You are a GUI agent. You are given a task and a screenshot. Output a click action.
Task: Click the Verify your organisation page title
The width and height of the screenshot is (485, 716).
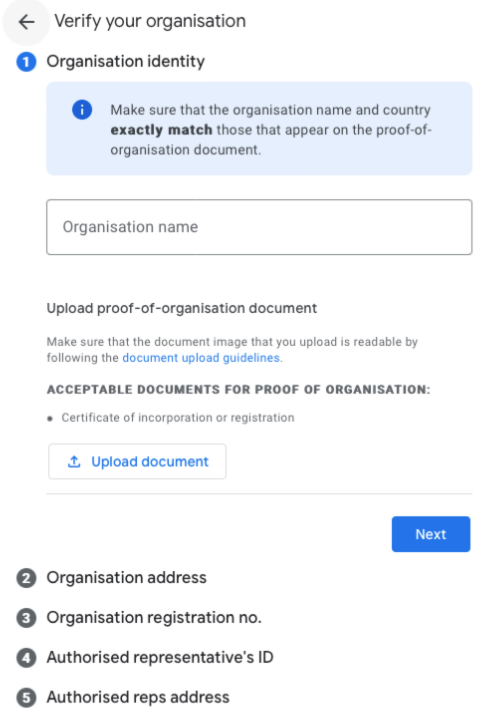pos(150,21)
